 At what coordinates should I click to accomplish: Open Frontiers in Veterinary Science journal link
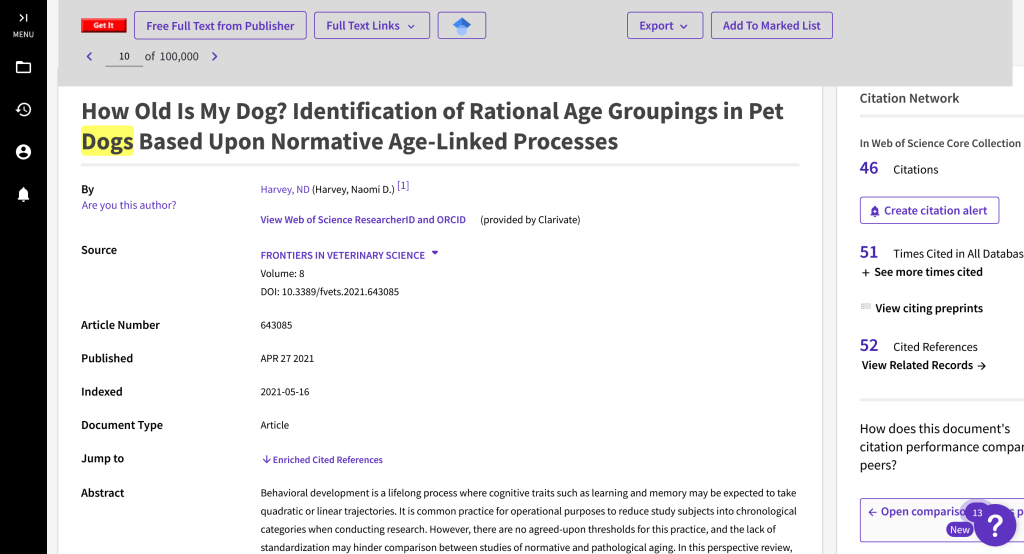click(x=343, y=255)
